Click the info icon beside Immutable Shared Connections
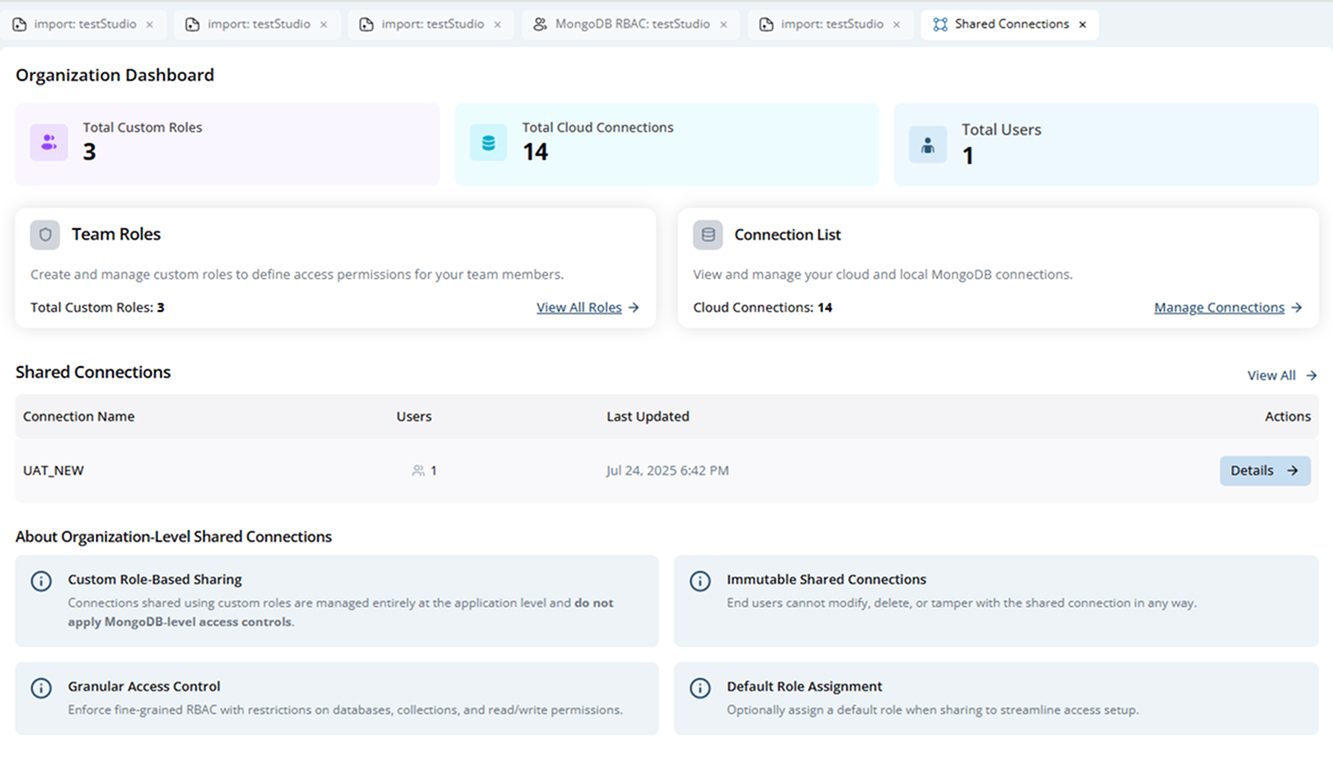The height and width of the screenshot is (767, 1333). click(699, 581)
